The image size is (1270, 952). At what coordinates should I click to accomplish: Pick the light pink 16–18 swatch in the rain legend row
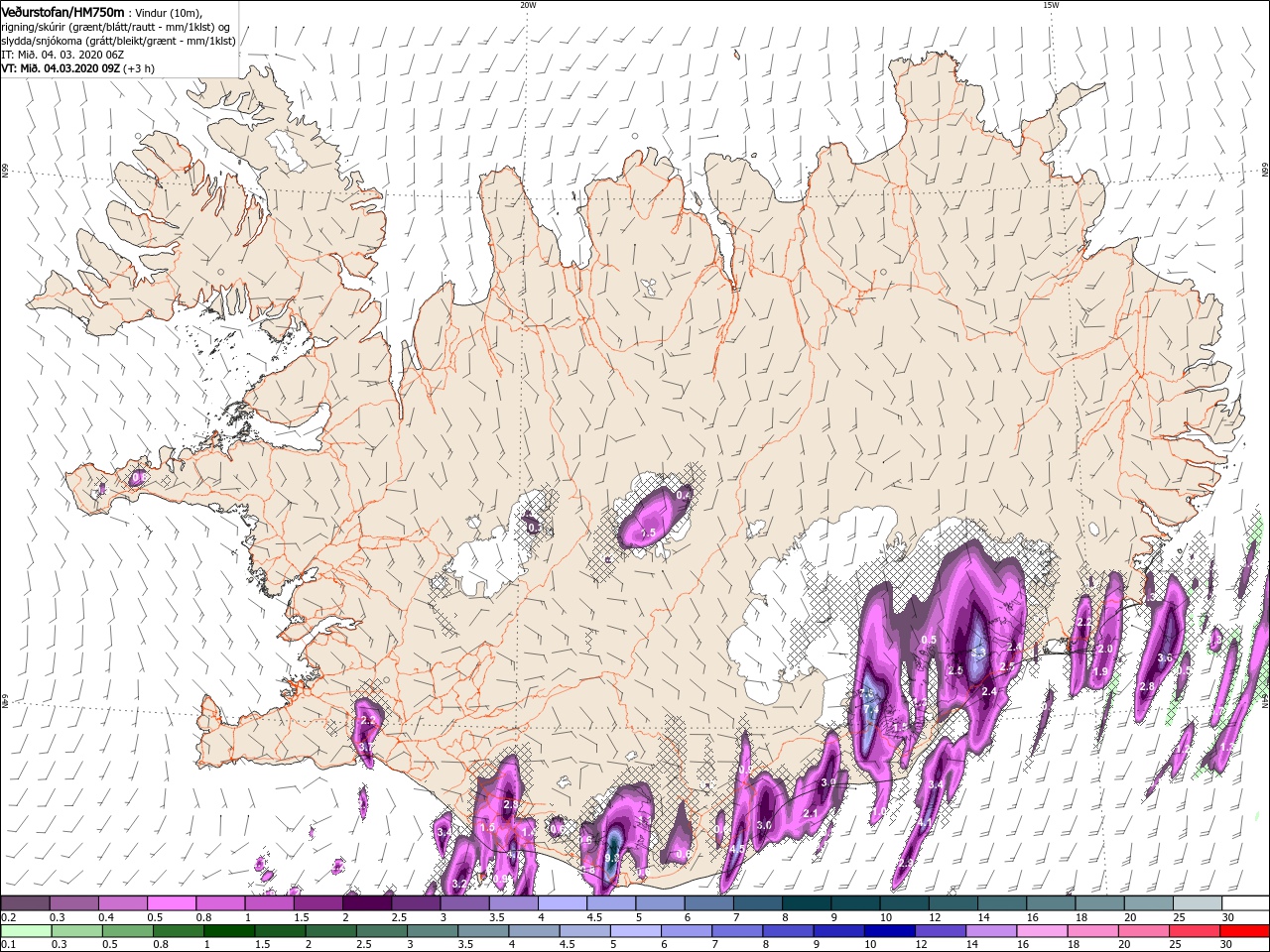coord(1042,931)
